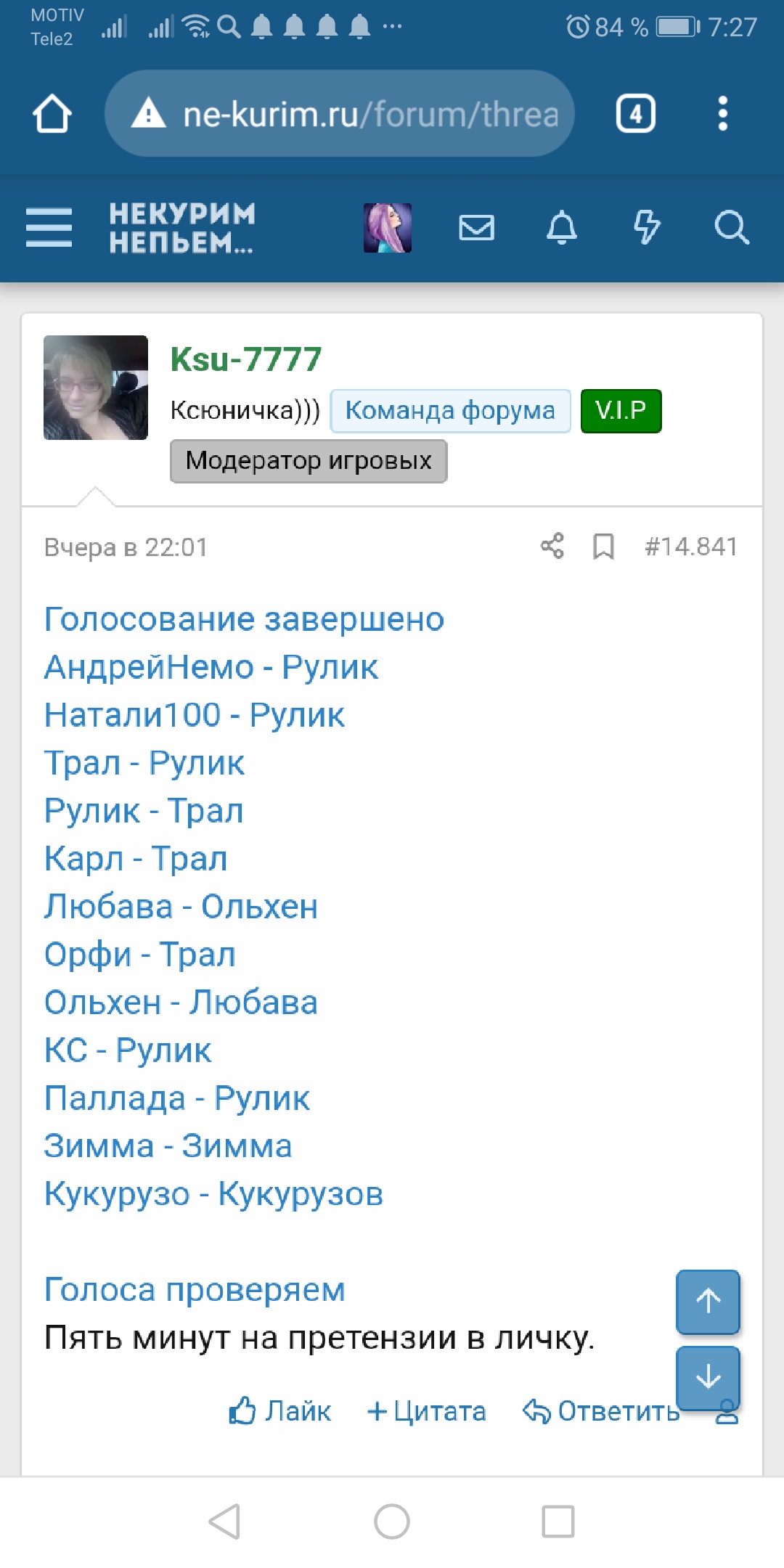Image resolution: width=784 pixels, height=1568 pixels.
Task: Open Ksu-7777's avatar photo
Action: 96,388
